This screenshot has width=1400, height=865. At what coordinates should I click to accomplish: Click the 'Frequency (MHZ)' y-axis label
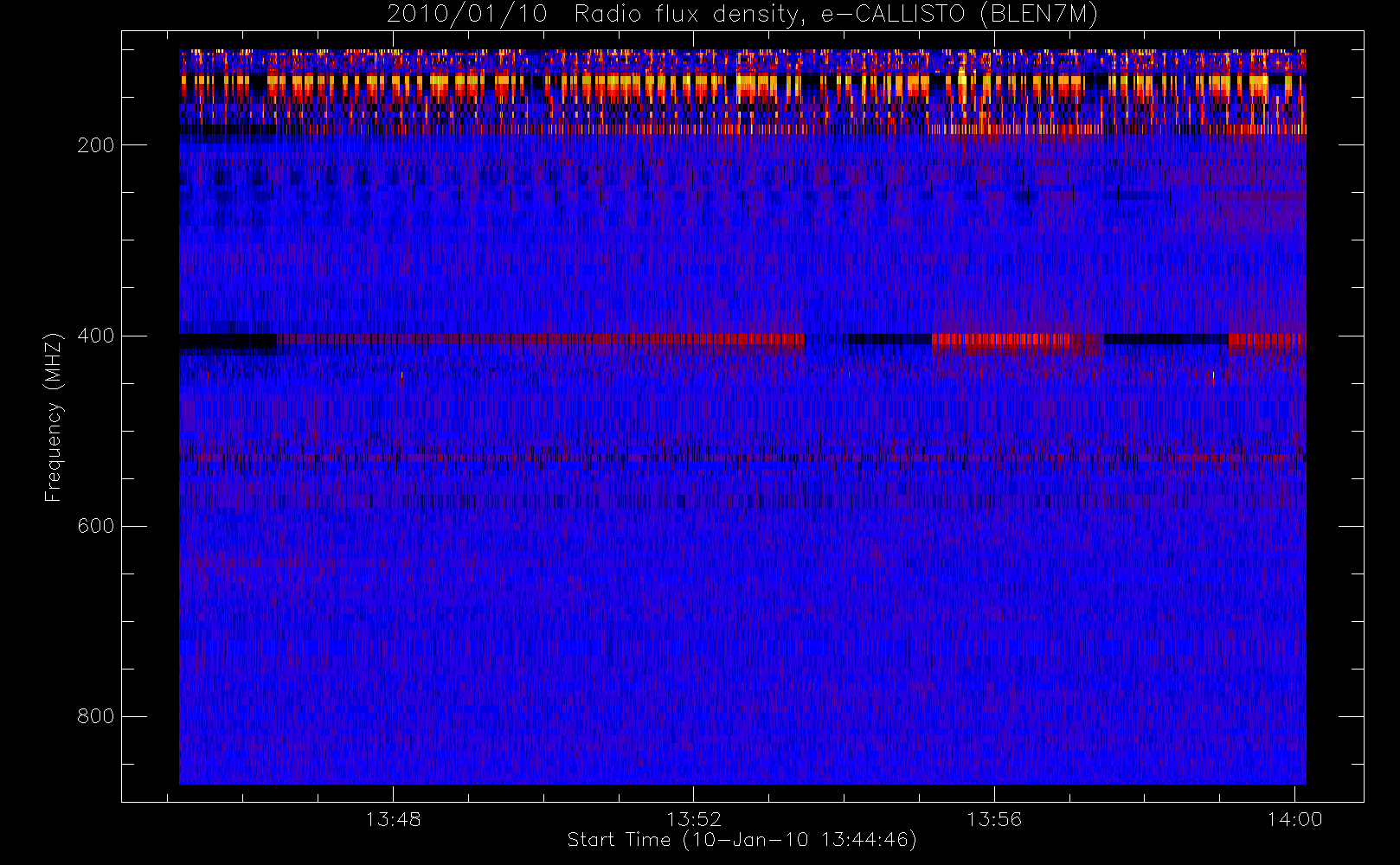pos(54,417)
